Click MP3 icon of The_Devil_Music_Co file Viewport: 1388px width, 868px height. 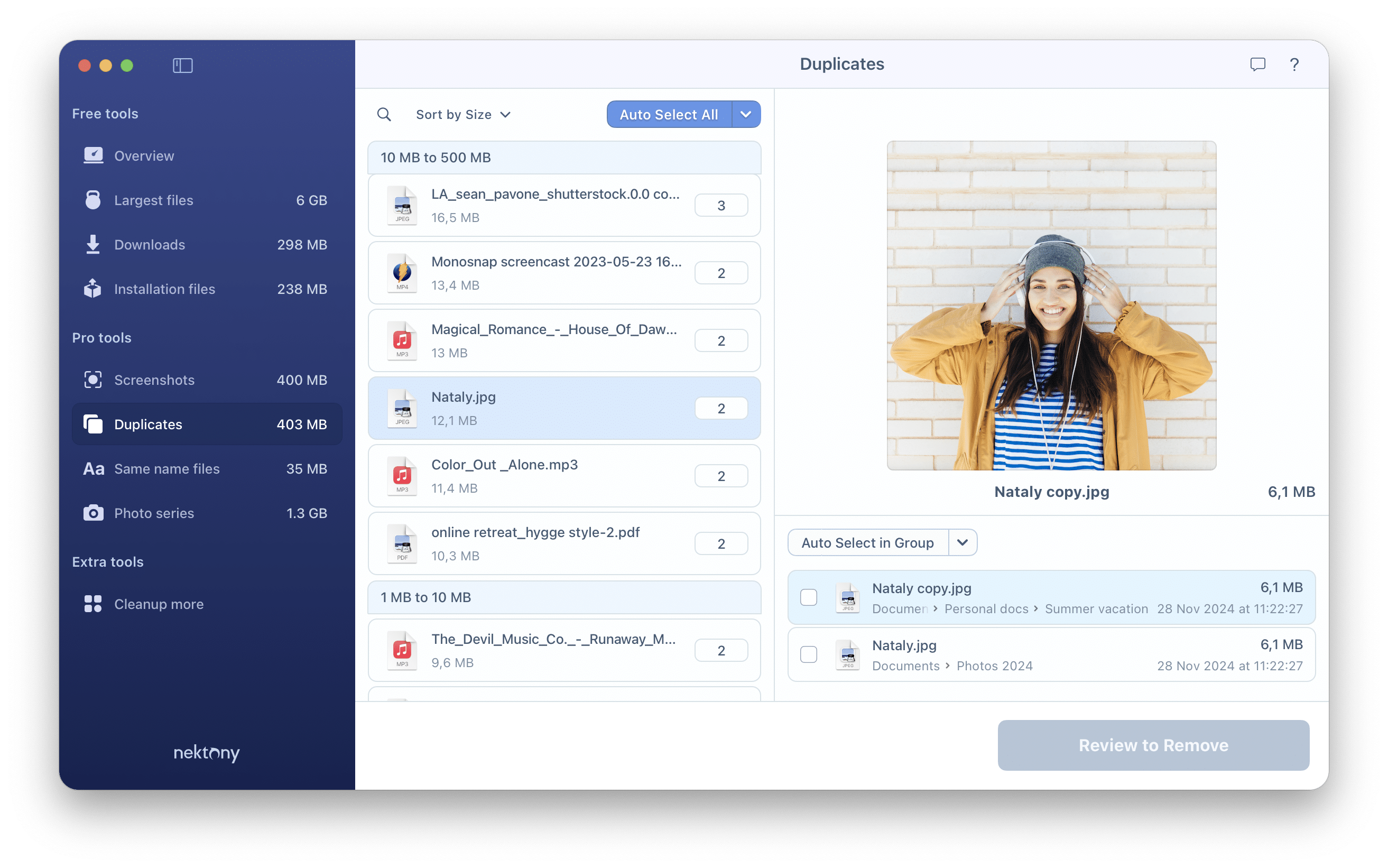pos(402,651)
